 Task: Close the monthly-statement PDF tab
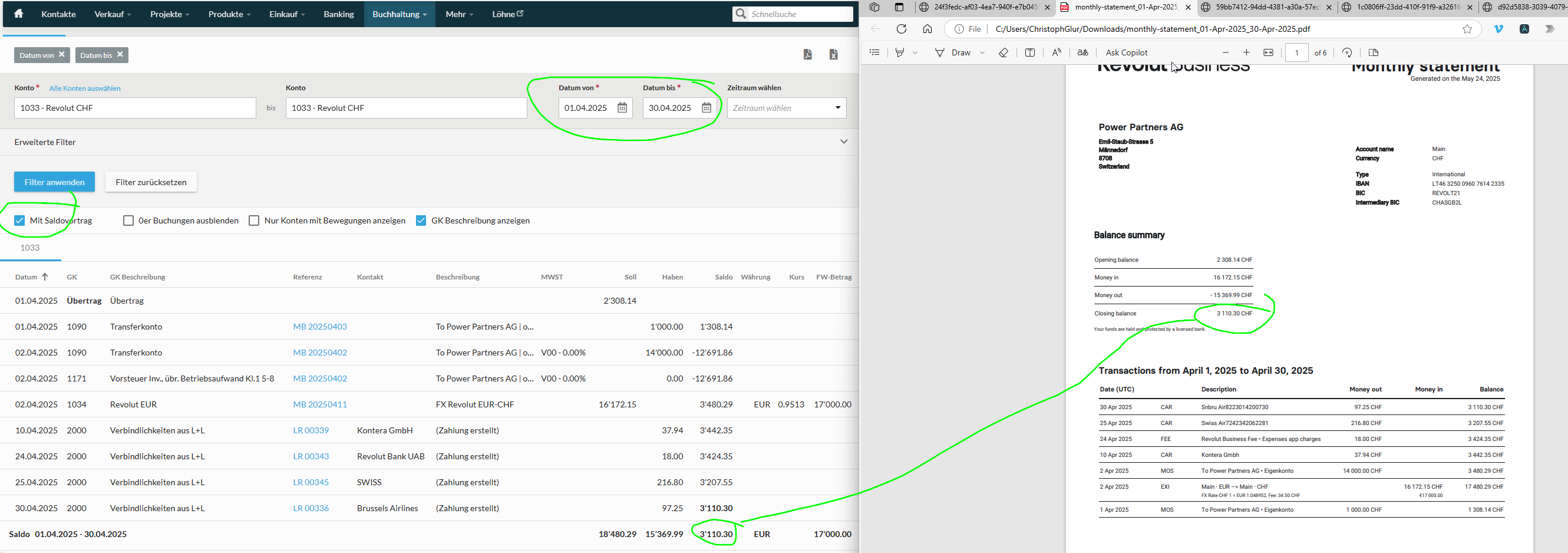click(1187, 7)
